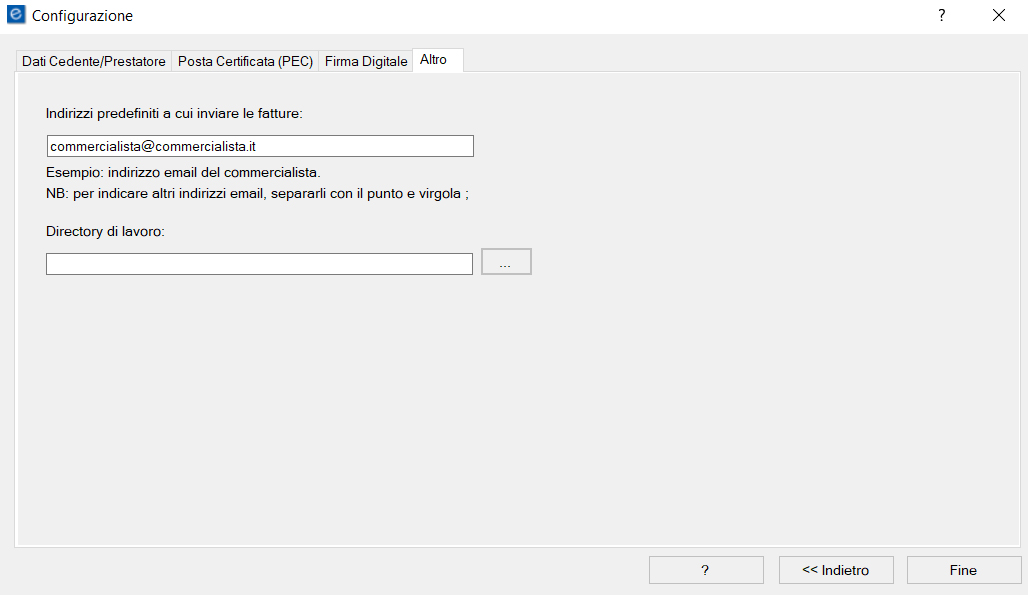Click the Altro tab
The width and height of the screenshot is (1028, 595).
tap(437, 60)
